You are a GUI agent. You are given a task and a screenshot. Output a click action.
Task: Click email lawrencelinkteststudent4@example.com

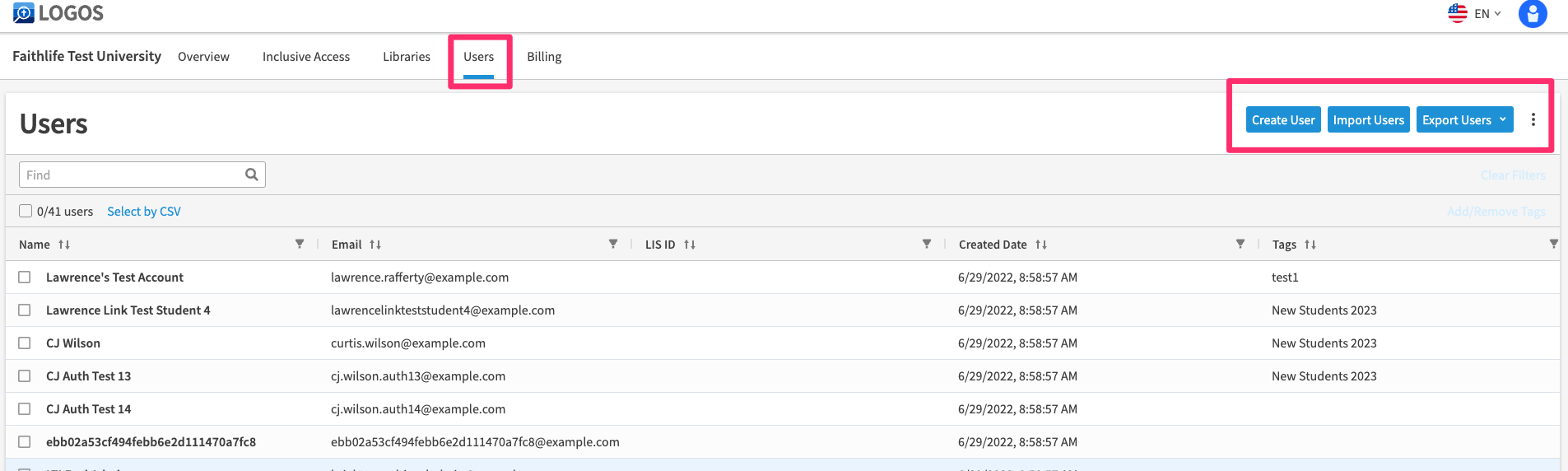click(x=443, y=310)
